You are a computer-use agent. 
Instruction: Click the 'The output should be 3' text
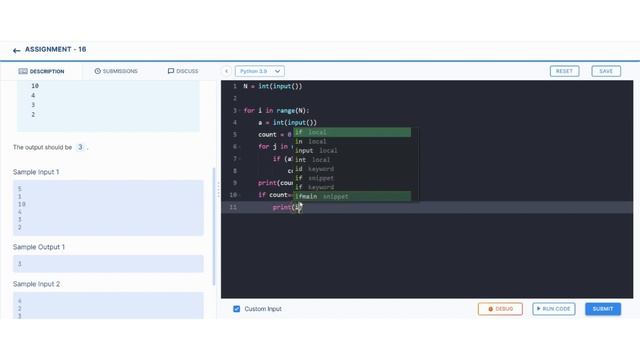50,147
